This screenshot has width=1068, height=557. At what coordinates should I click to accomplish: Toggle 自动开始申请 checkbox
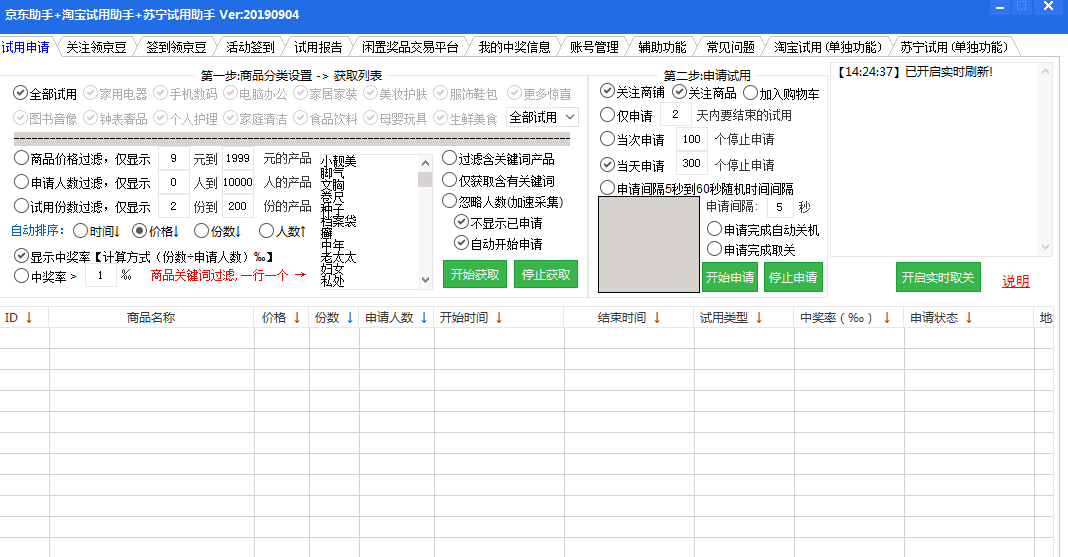(498, 243)
